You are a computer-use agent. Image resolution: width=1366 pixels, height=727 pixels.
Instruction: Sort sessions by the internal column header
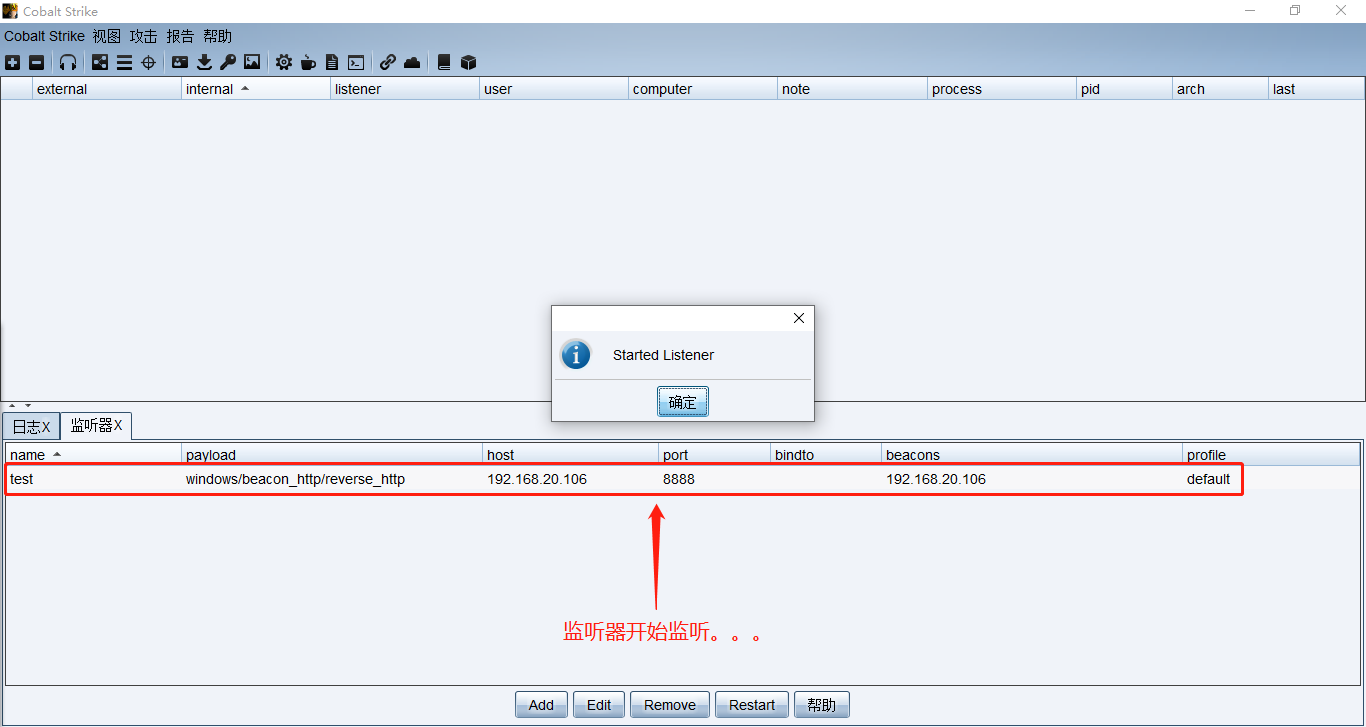click(x=256, y=89)
